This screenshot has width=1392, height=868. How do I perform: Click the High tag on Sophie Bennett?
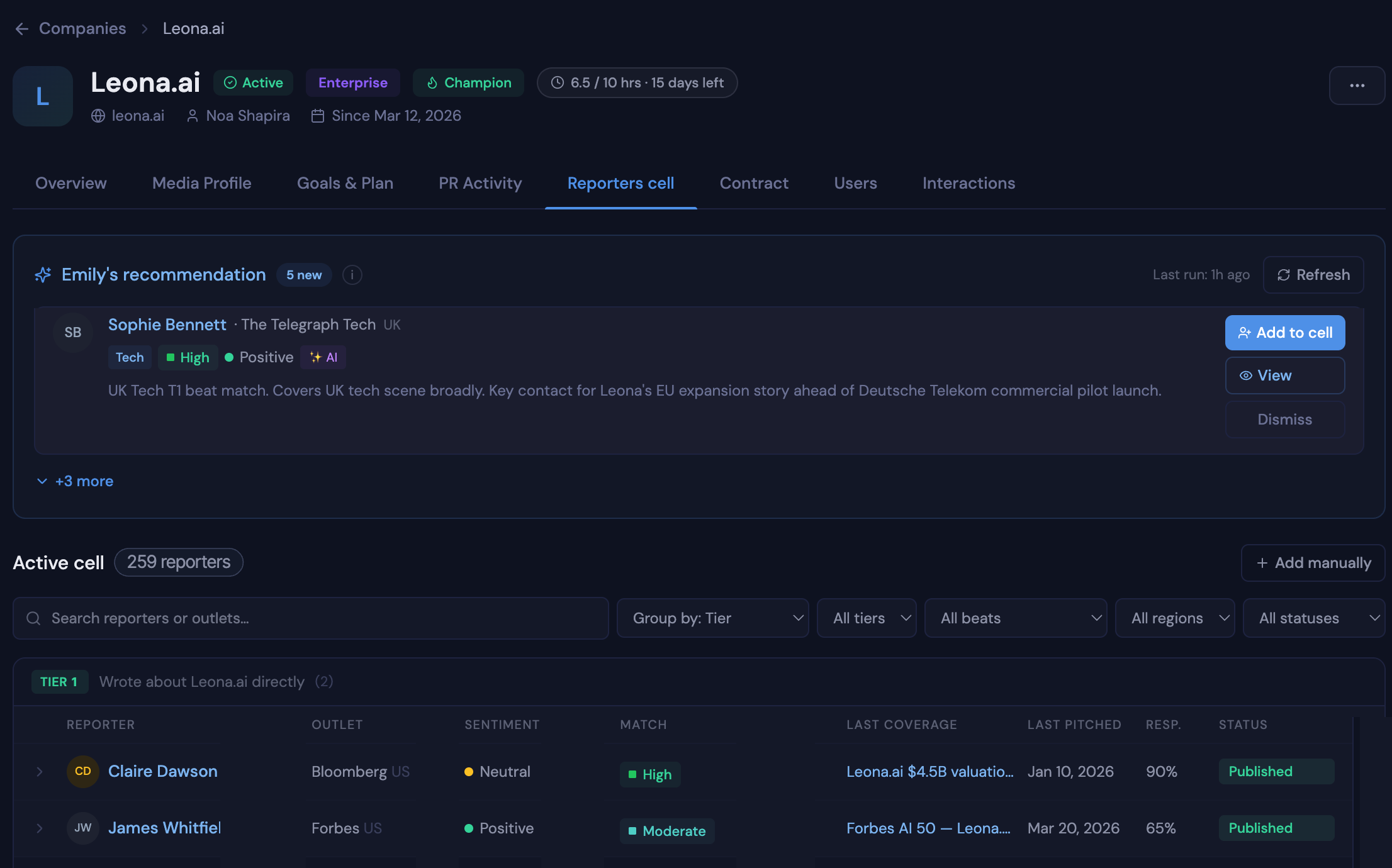click(x=188, y=357)
